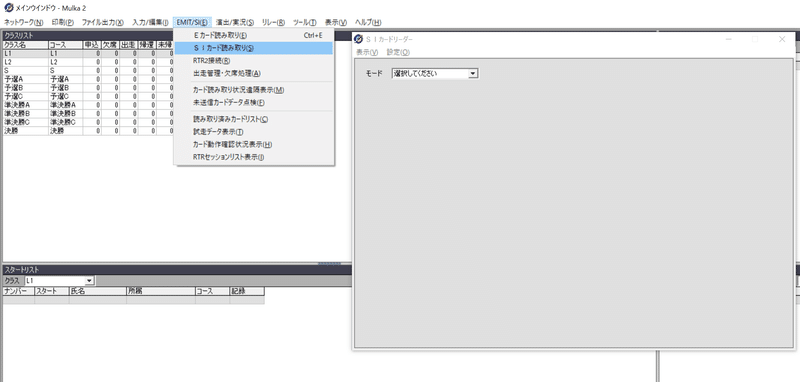Click the 出走 column header
Screen dimensions: 800x382
(x=129, y=45)
